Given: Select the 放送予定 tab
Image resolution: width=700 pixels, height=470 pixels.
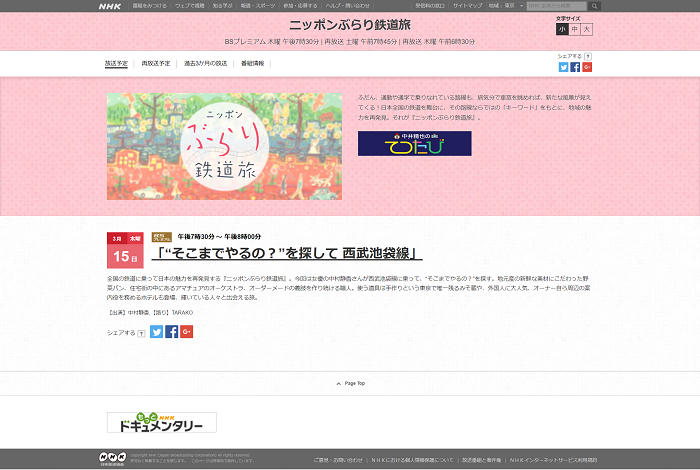Looking at the screenshot, I should 116,63.
